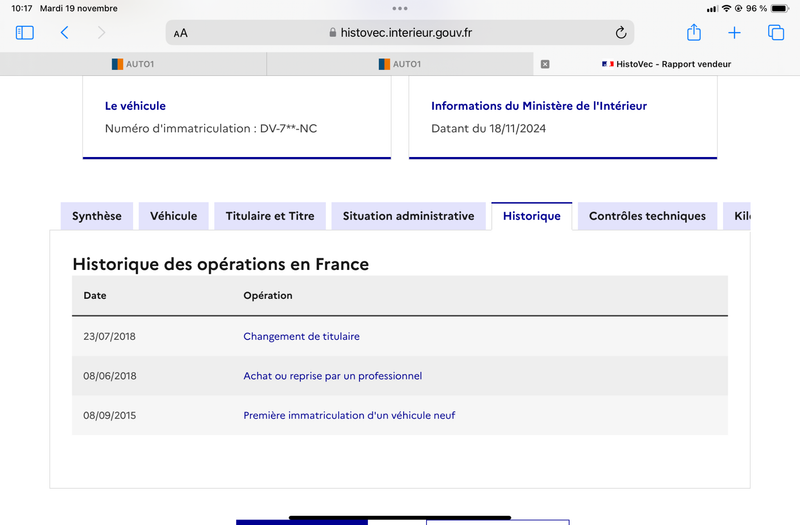
Task: Switch to the second AUTO1 tab
Action: pos(400,64)
